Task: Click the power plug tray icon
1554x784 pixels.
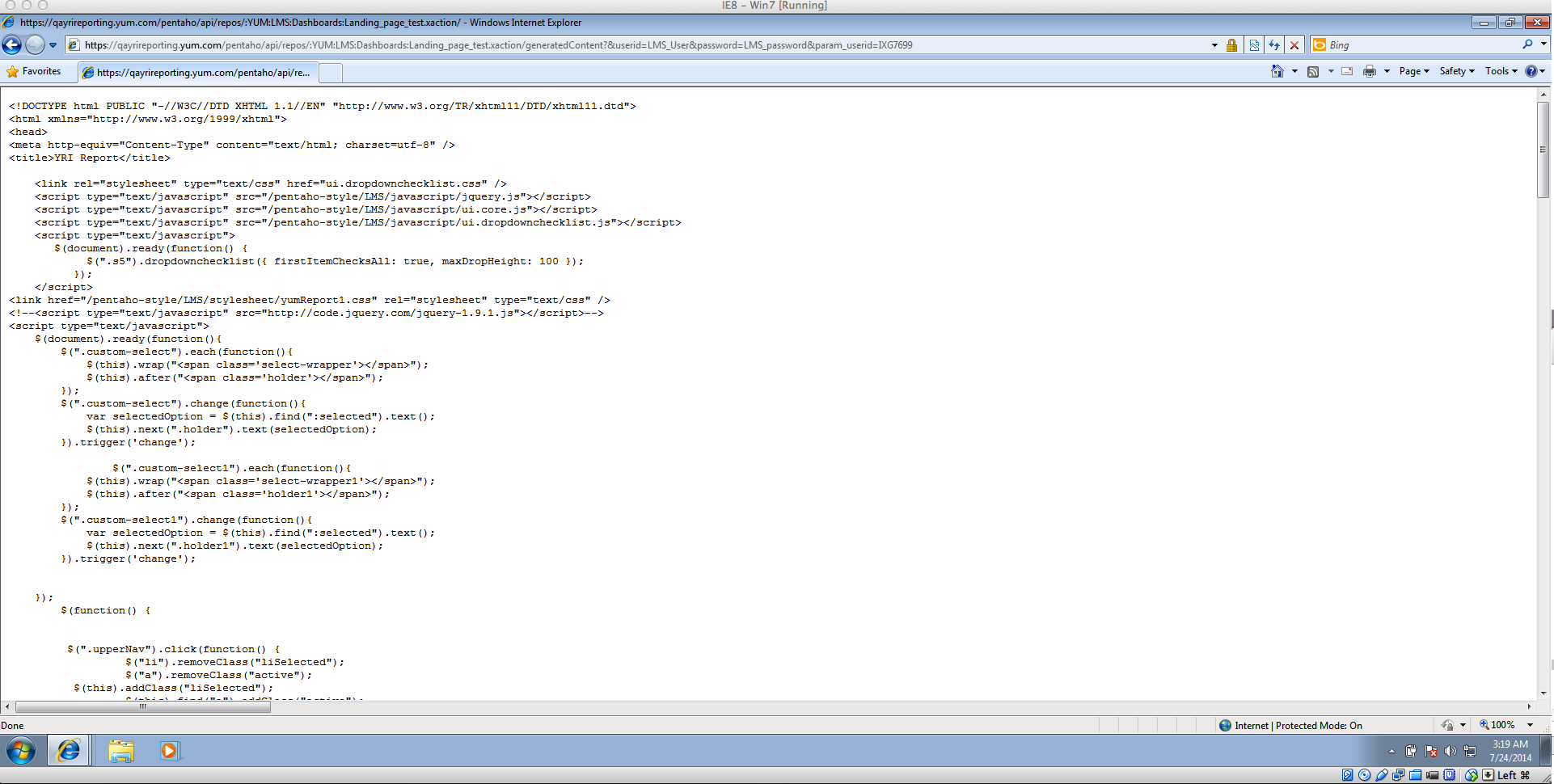Action: [1411, 751]
